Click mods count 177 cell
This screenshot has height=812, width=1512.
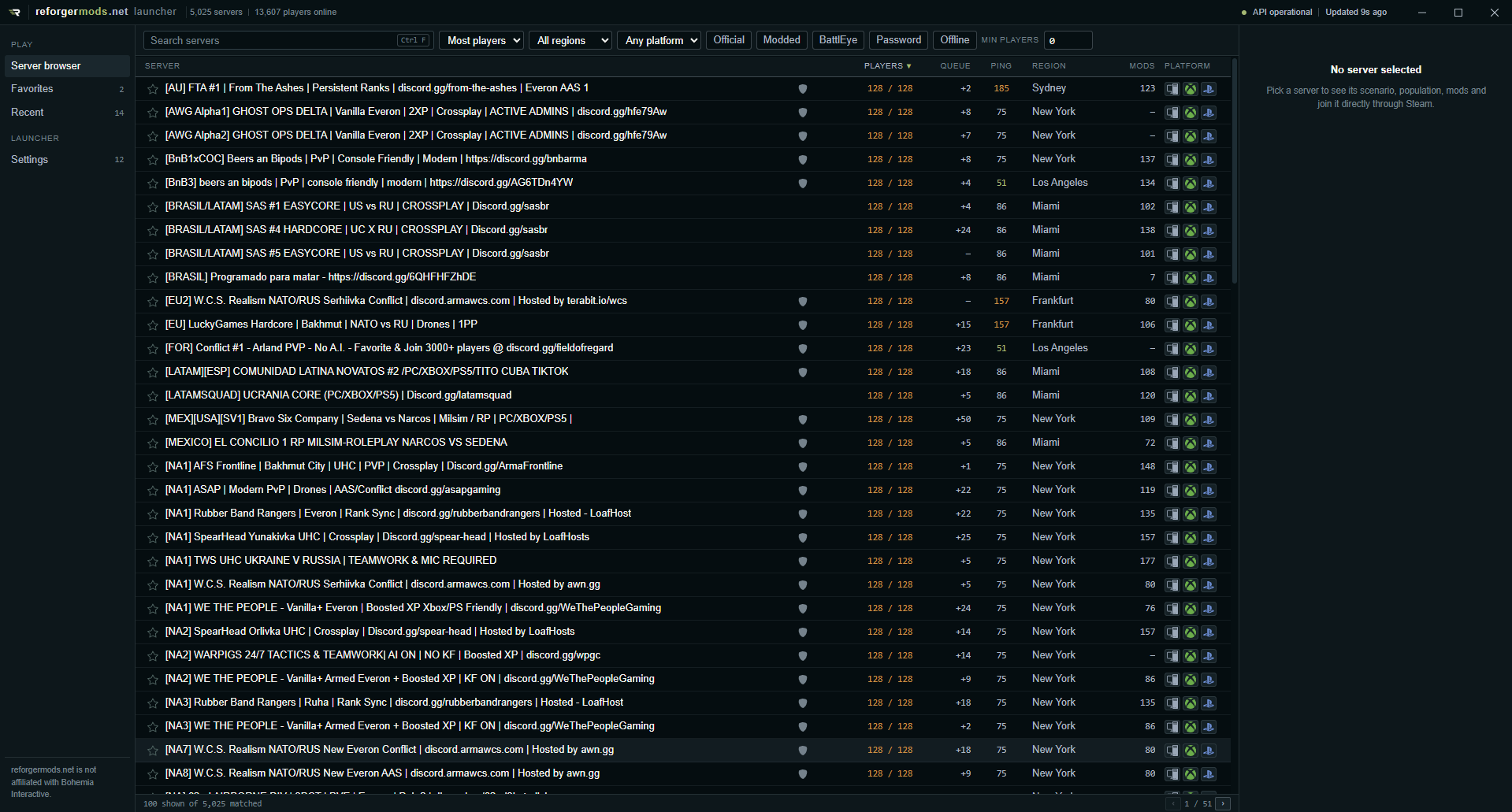point(1147,562)
